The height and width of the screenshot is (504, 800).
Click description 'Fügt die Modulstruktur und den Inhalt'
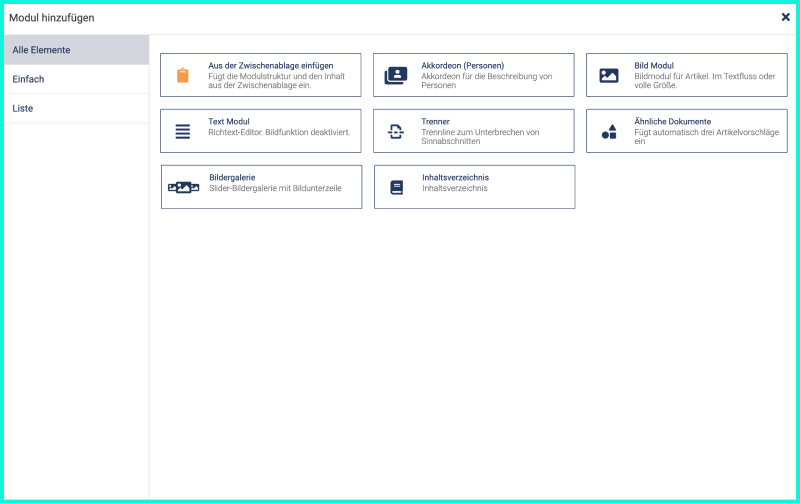[x=277, y=77]
